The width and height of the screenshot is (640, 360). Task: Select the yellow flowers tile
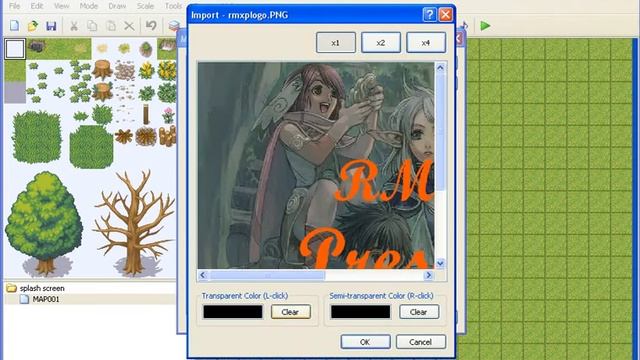(x=146, y=70)
